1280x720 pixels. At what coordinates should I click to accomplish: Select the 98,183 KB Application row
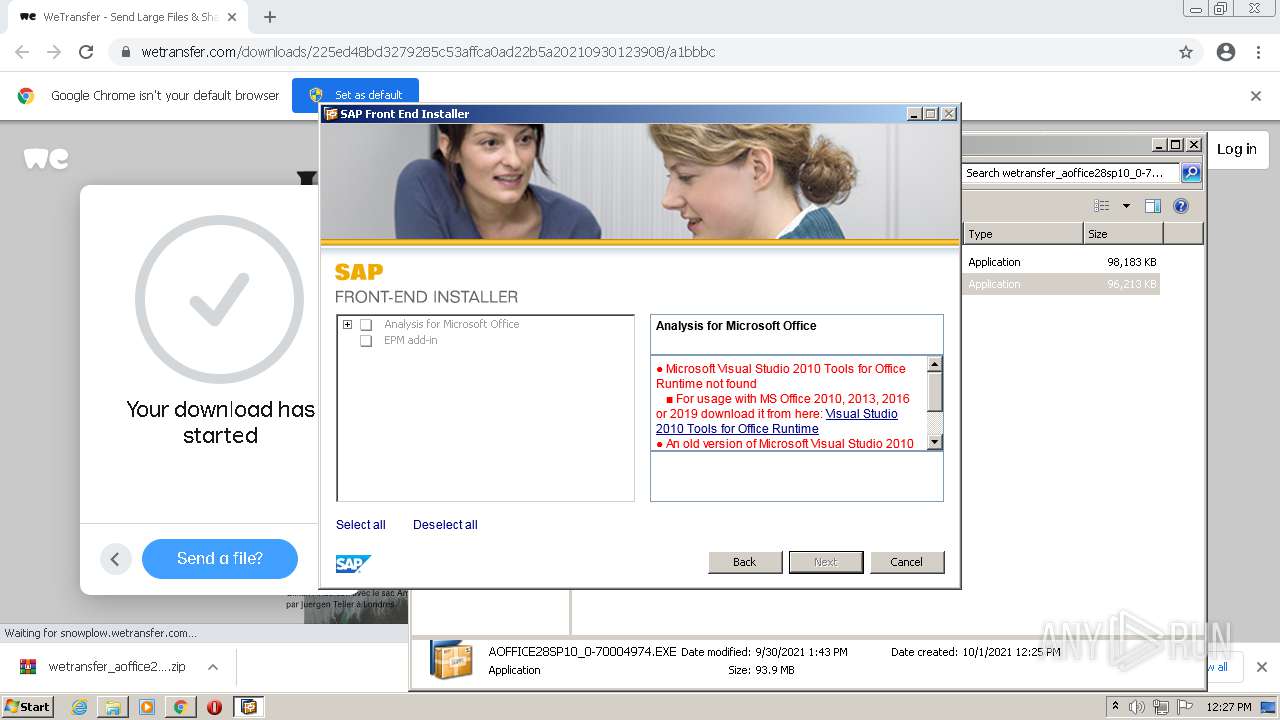pos(1062,262)
